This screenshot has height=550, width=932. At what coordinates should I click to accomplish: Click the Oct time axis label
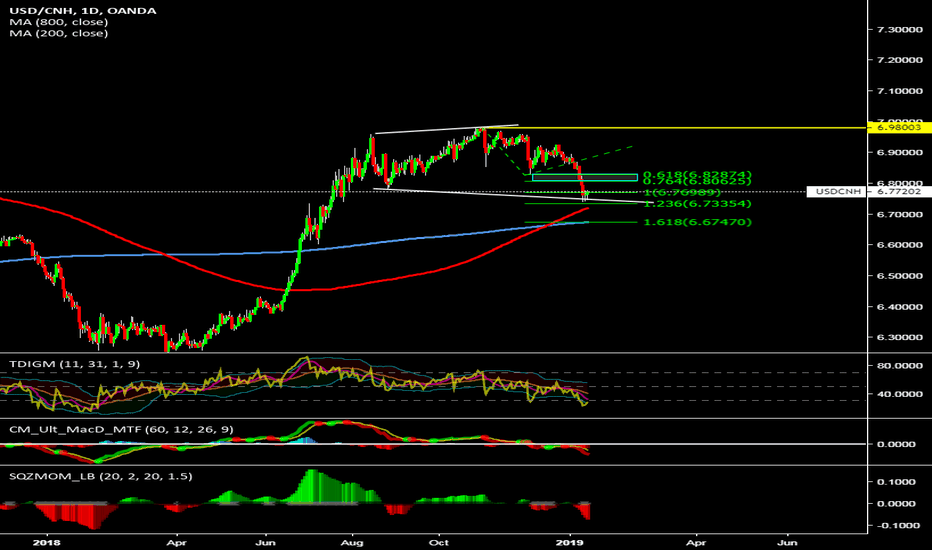[439, 543]
